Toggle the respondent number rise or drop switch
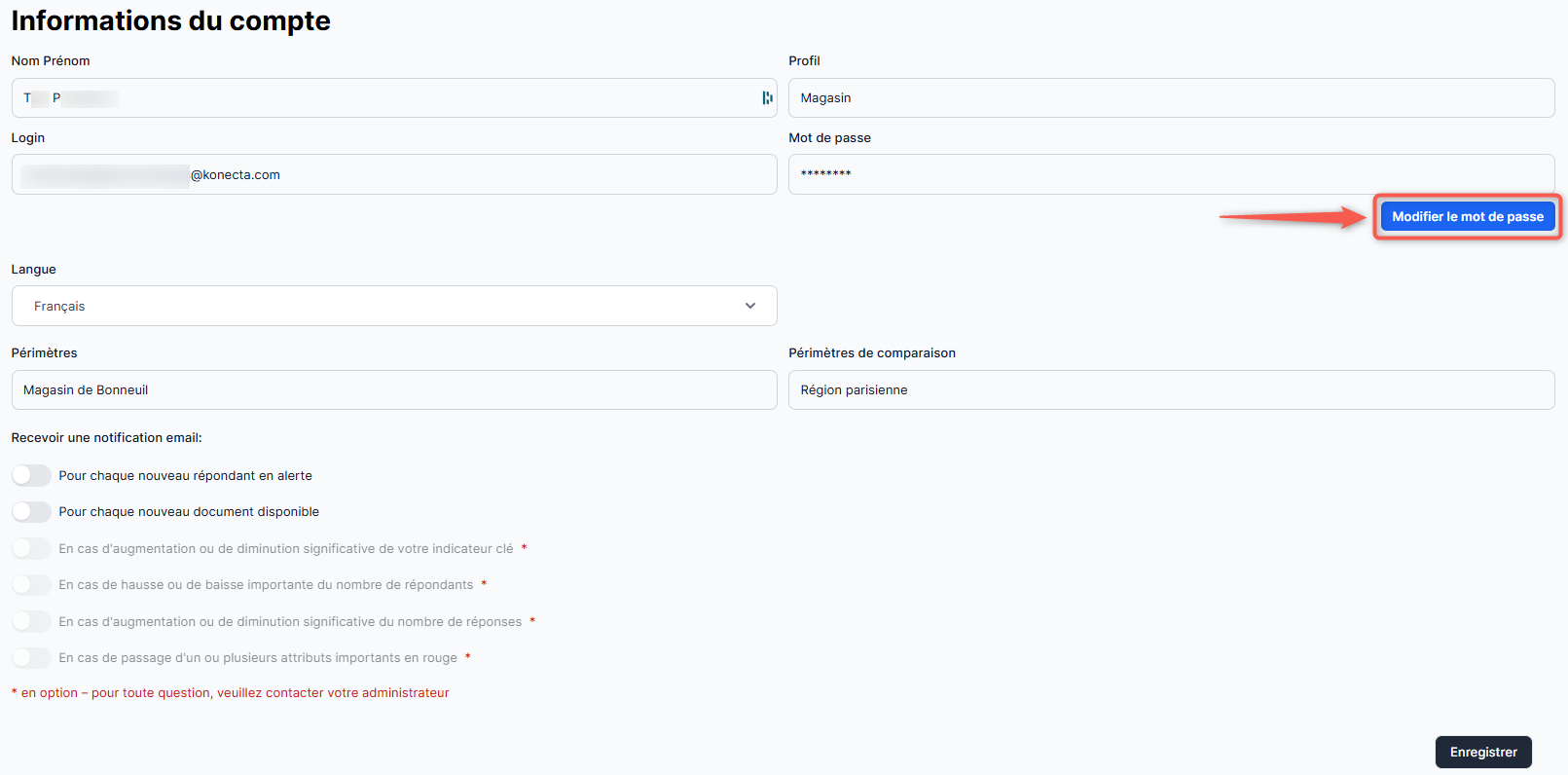The image size is (1568, 775). (x=31, y=585)
